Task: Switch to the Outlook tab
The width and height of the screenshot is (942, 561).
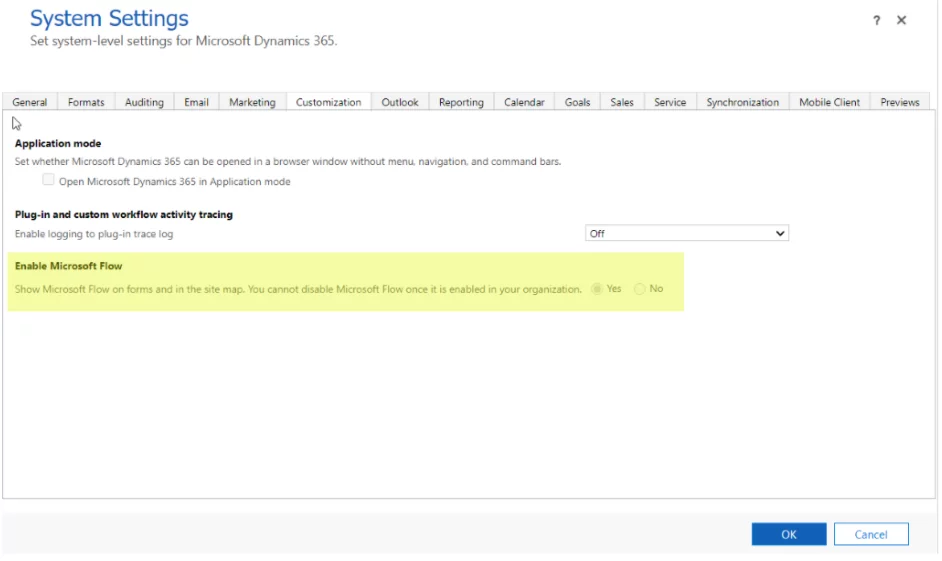Action: click(400, 102)
